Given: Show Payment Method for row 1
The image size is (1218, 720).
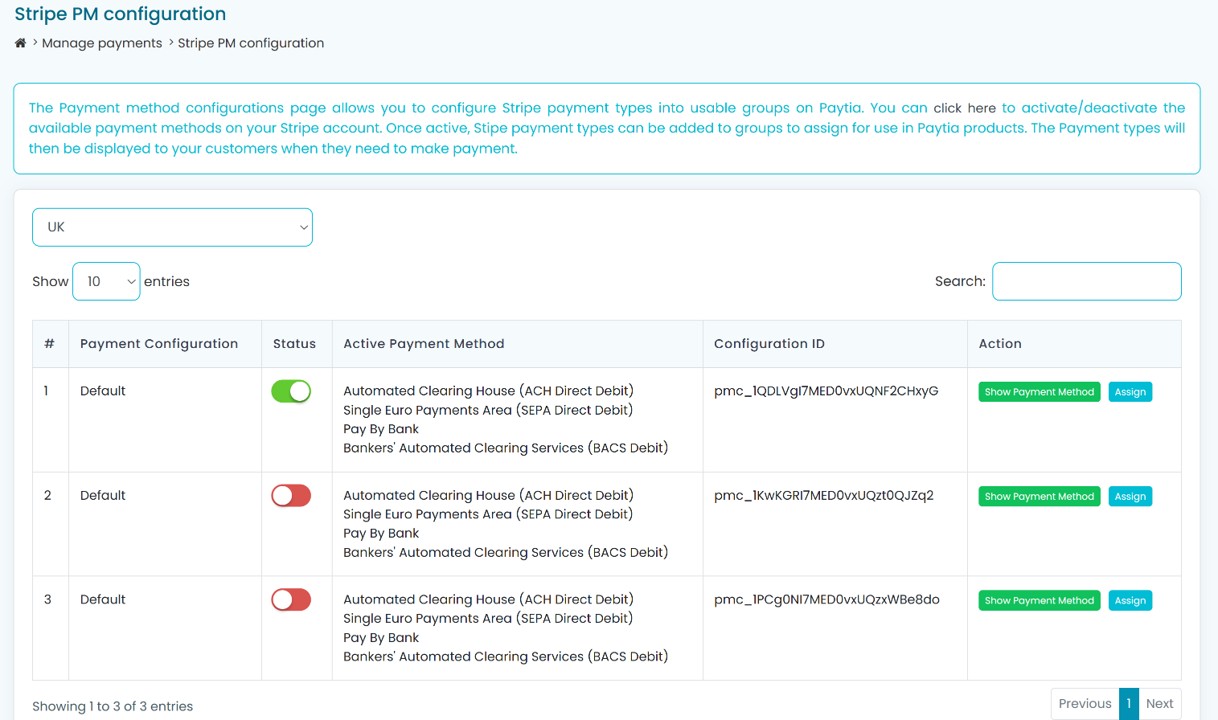Looking at the screenshot, I should tap(1039, 392).
